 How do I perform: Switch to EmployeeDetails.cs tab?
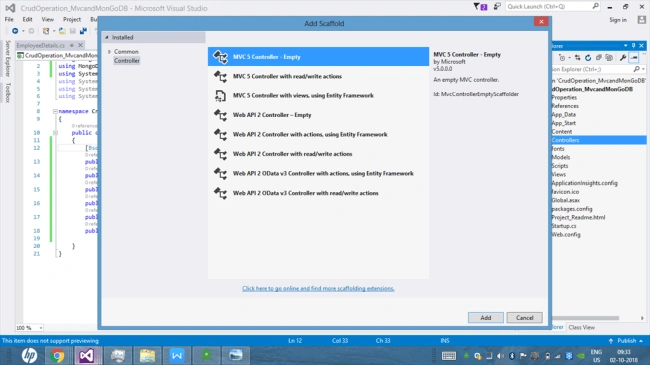pyautogui.click(x=41, y=45)
